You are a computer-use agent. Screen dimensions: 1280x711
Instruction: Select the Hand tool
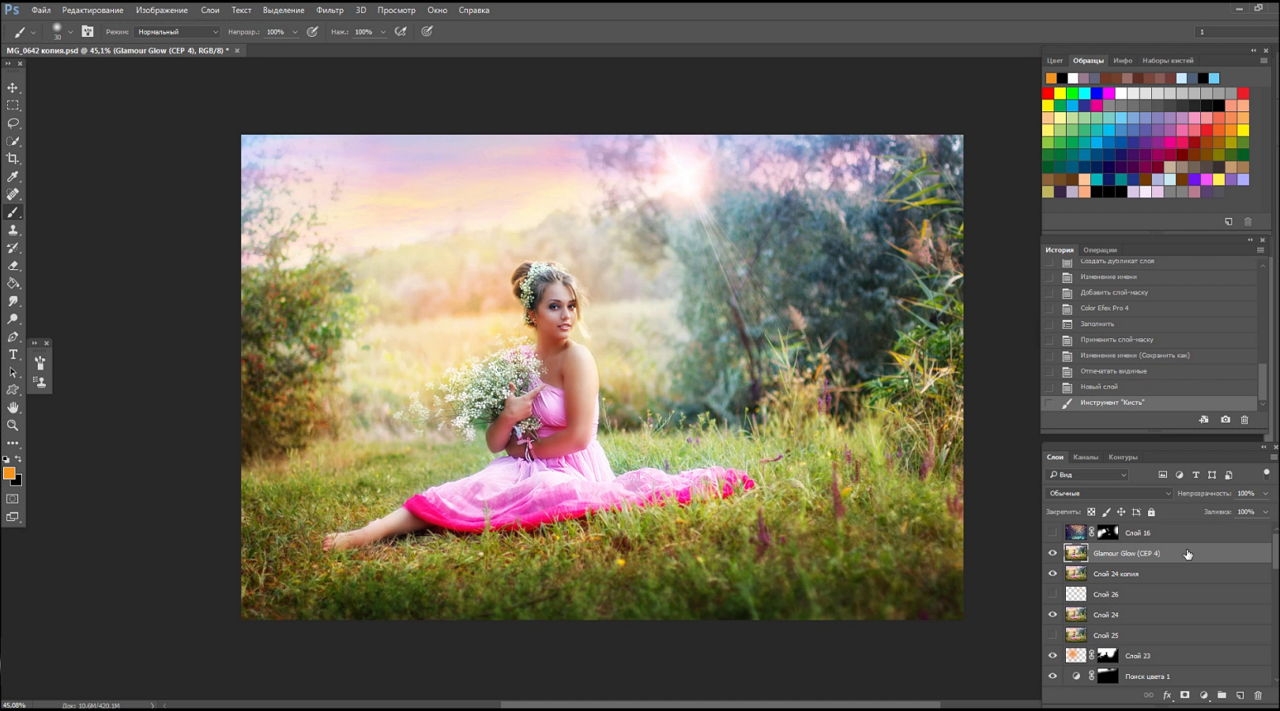tap(13, 408)
